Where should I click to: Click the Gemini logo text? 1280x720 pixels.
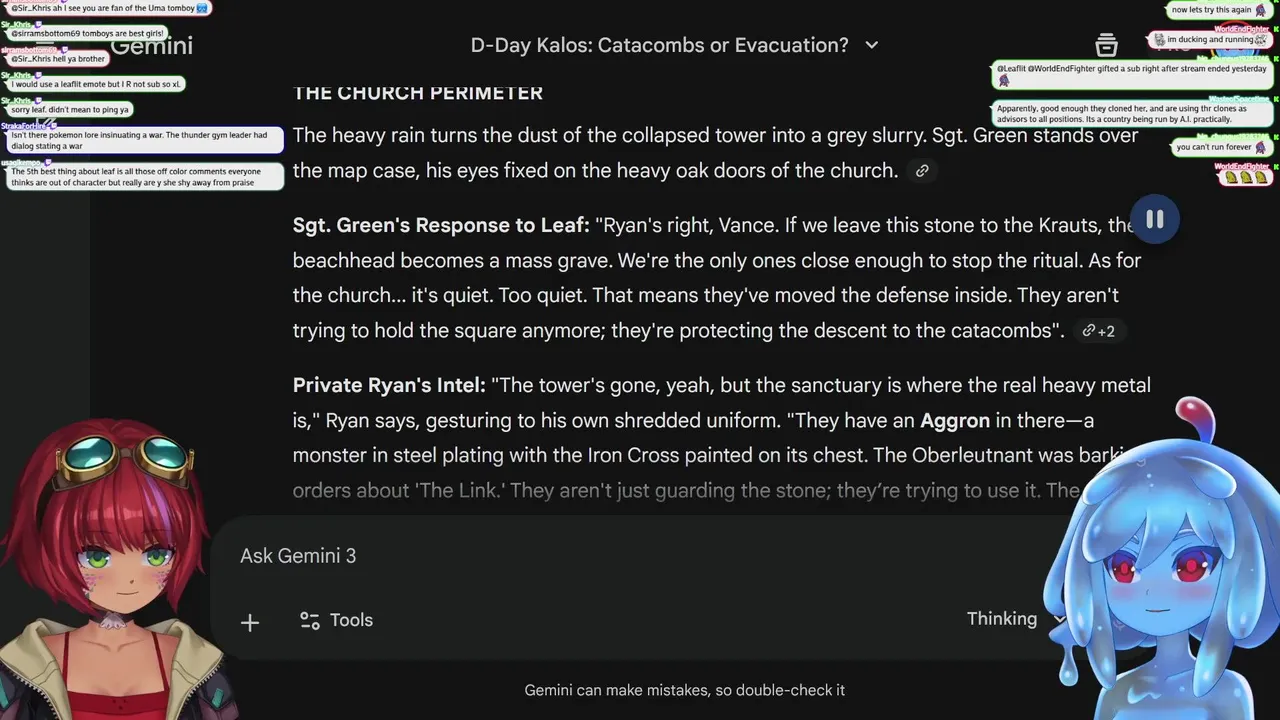click(152, 46)
